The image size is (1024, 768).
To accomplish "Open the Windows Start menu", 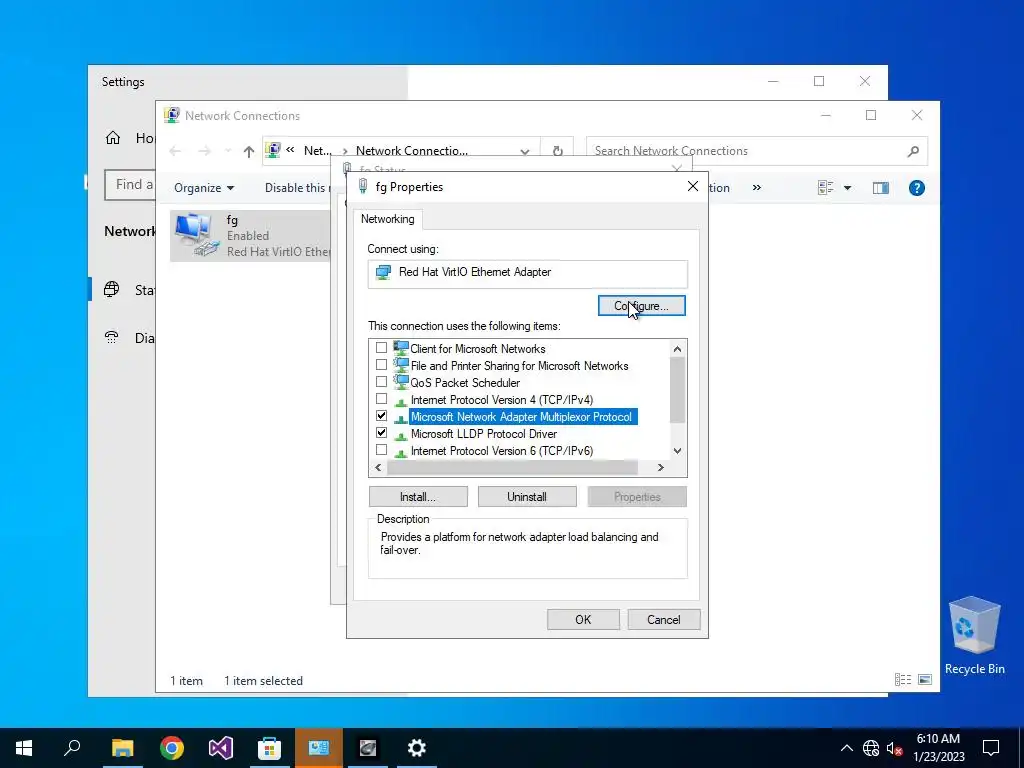I will (x=24, y=748).
